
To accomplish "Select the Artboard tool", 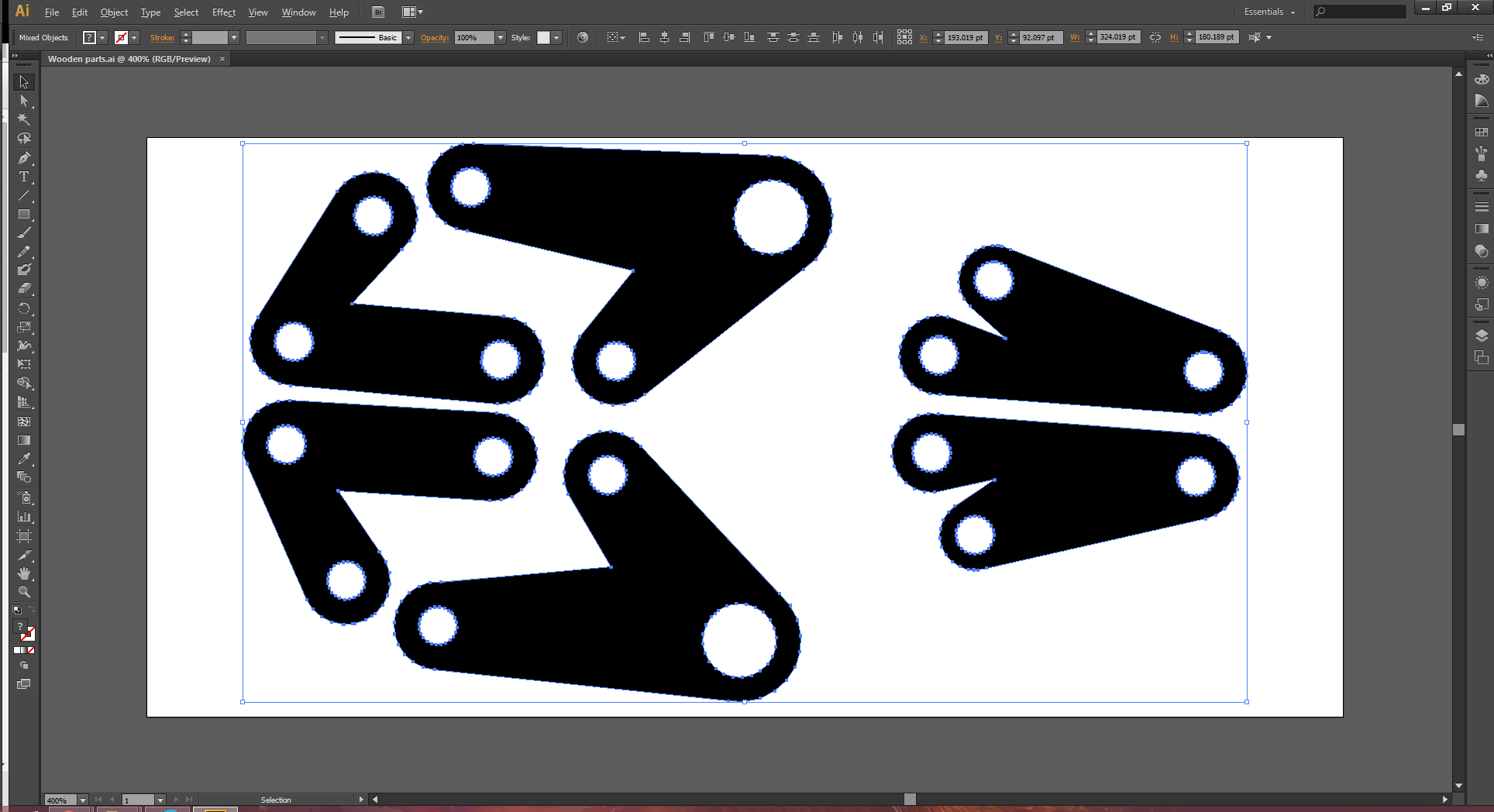I will [24, 536].
